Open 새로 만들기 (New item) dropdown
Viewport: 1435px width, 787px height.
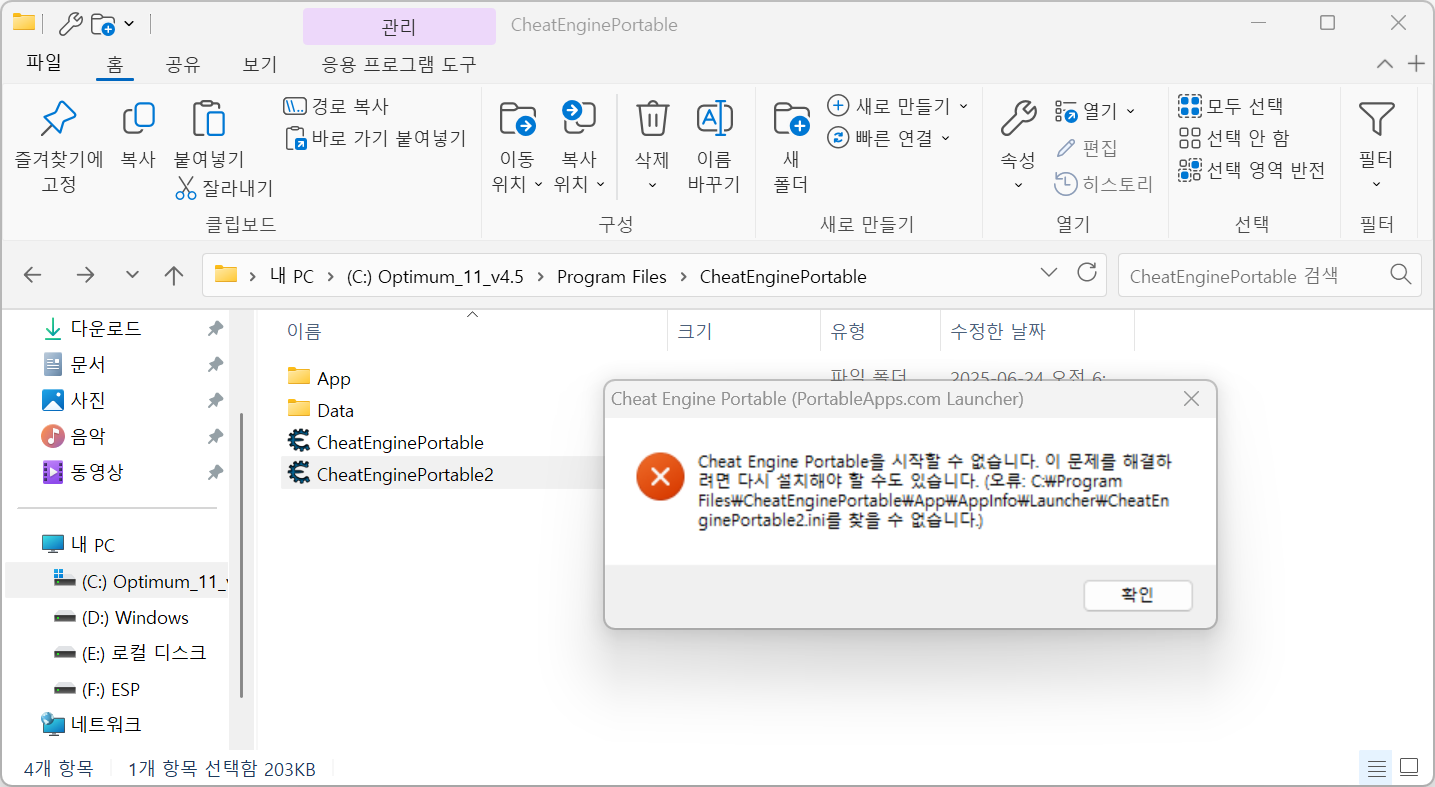click(x=898, y=106)
